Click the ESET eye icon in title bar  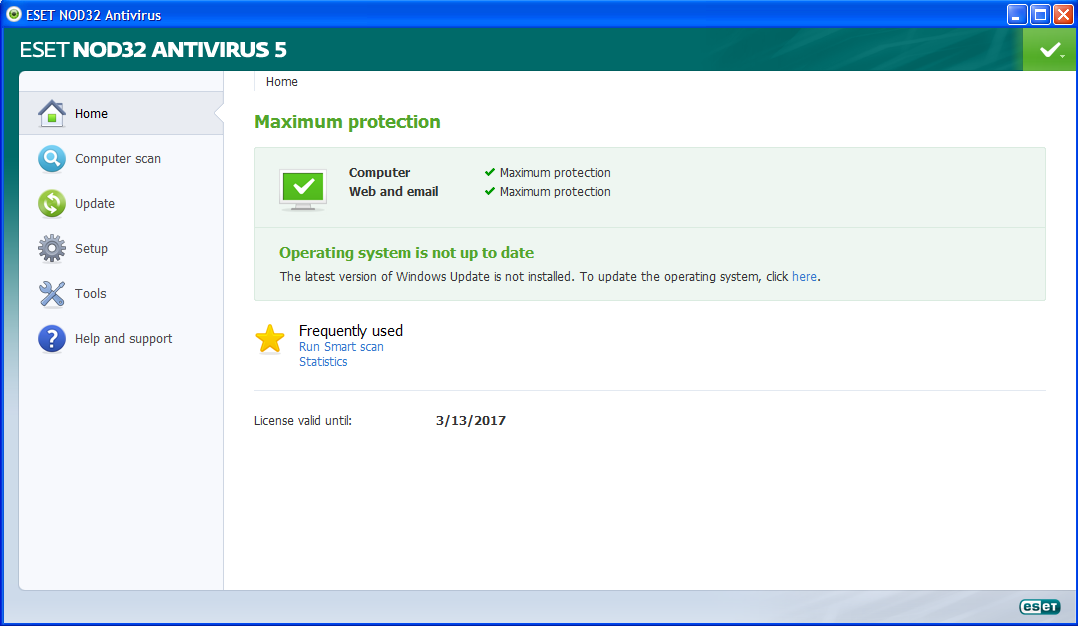14,14
